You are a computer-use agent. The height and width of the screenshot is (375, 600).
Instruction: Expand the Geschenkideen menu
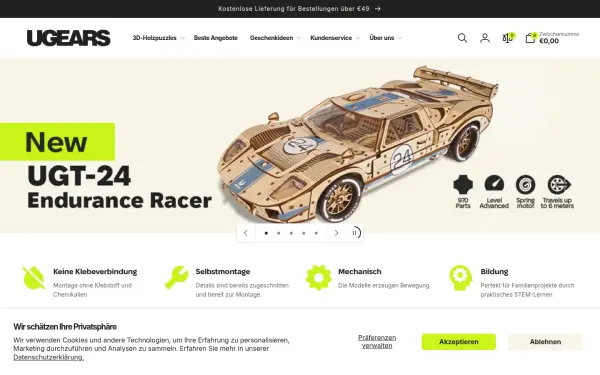click(276, 38)
